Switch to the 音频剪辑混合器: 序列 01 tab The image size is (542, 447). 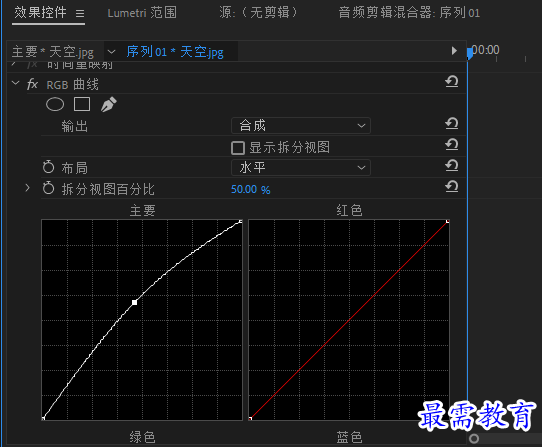(x=409, y=13)
